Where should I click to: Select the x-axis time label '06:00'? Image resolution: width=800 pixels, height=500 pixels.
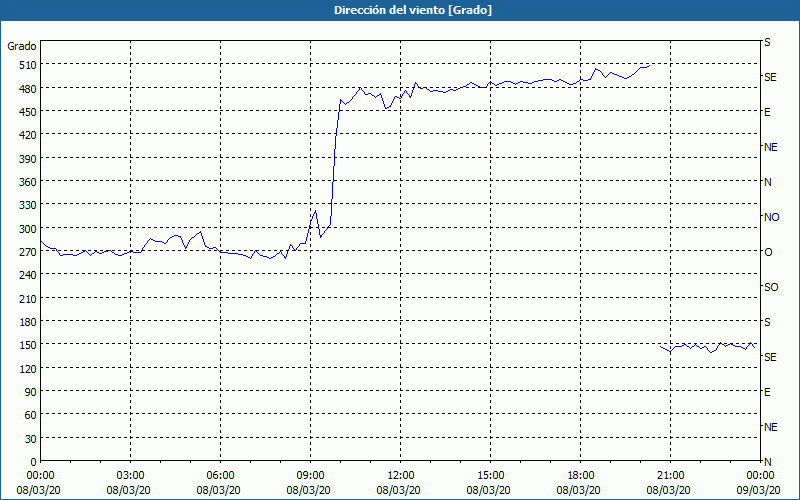220,476
